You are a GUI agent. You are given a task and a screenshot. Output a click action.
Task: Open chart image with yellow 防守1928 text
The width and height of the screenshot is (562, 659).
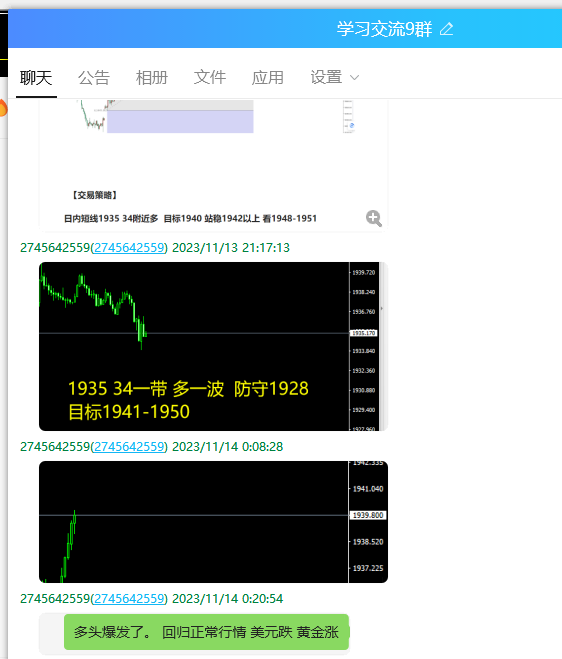(213, 346)
